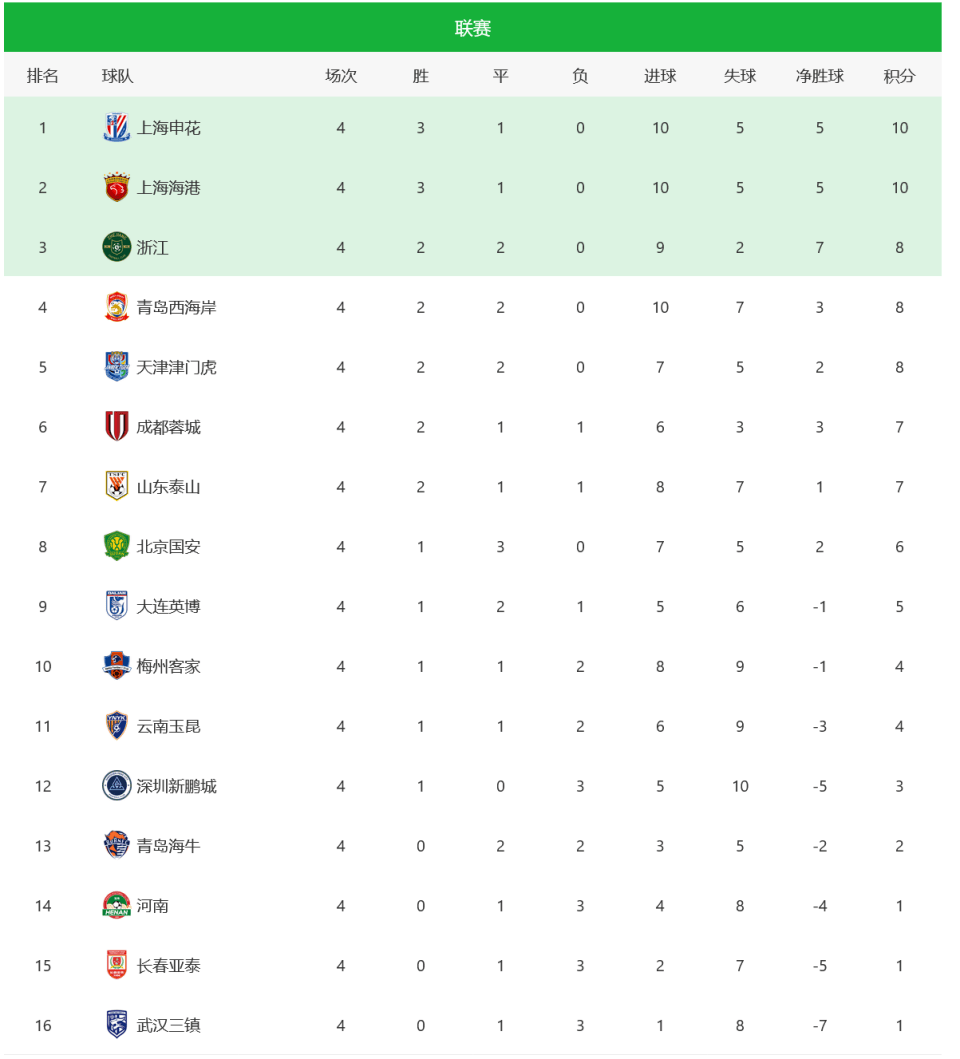960x1059 pixels.
Task: Click the 积分 column header
Action: point(899,76)
